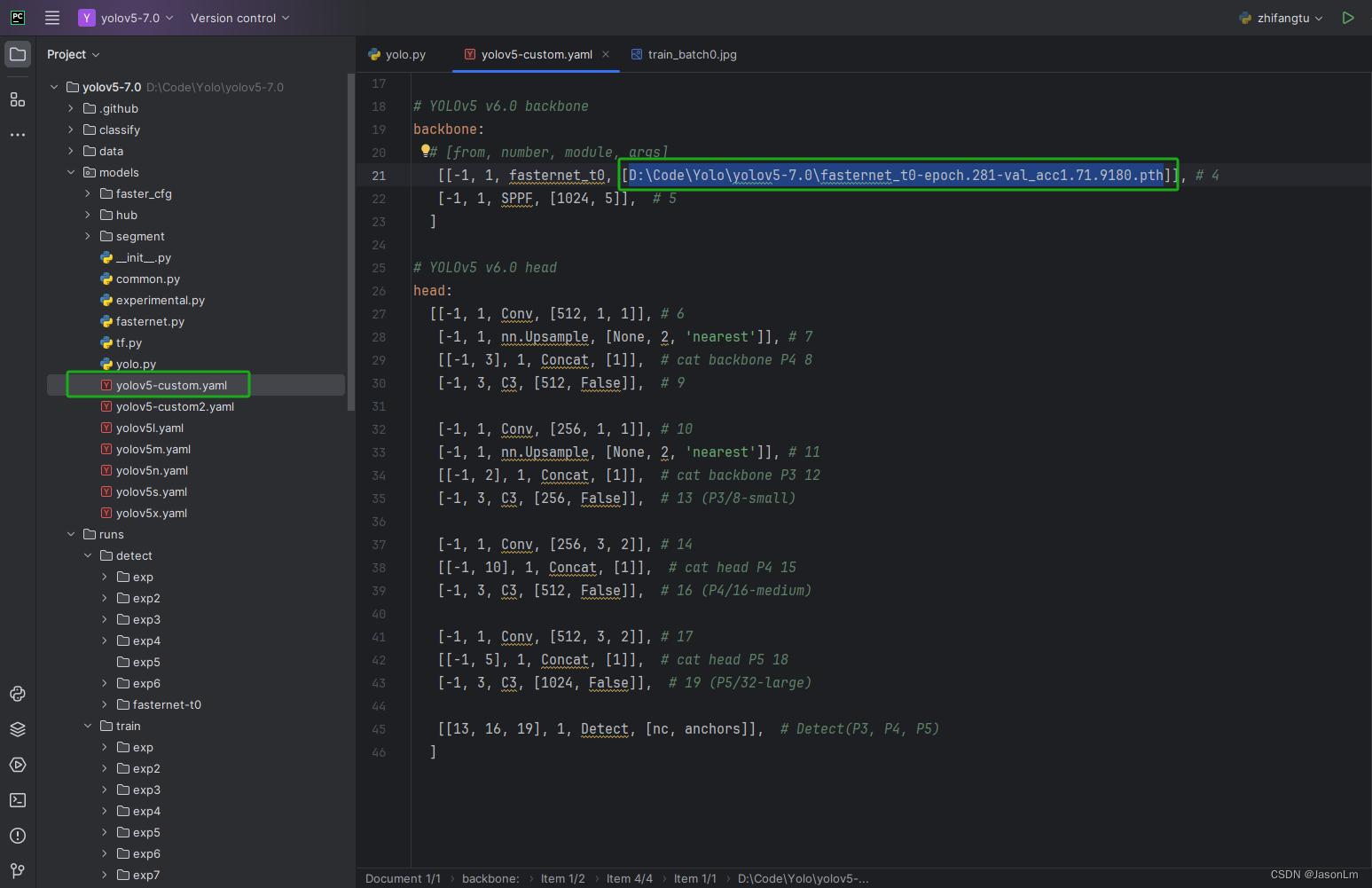This screenshot has width=1372, height=888.
Task: Expand the fasternet-t0 folder
Action: pyautogui.click(x=105, y=704)
